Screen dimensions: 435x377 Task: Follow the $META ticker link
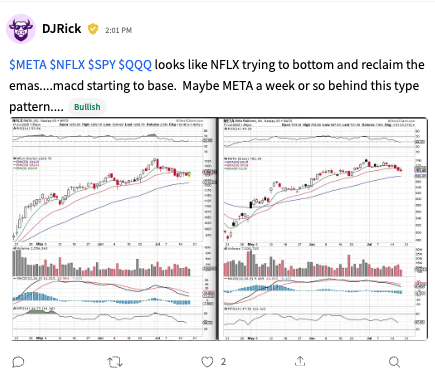pos(28,64)
